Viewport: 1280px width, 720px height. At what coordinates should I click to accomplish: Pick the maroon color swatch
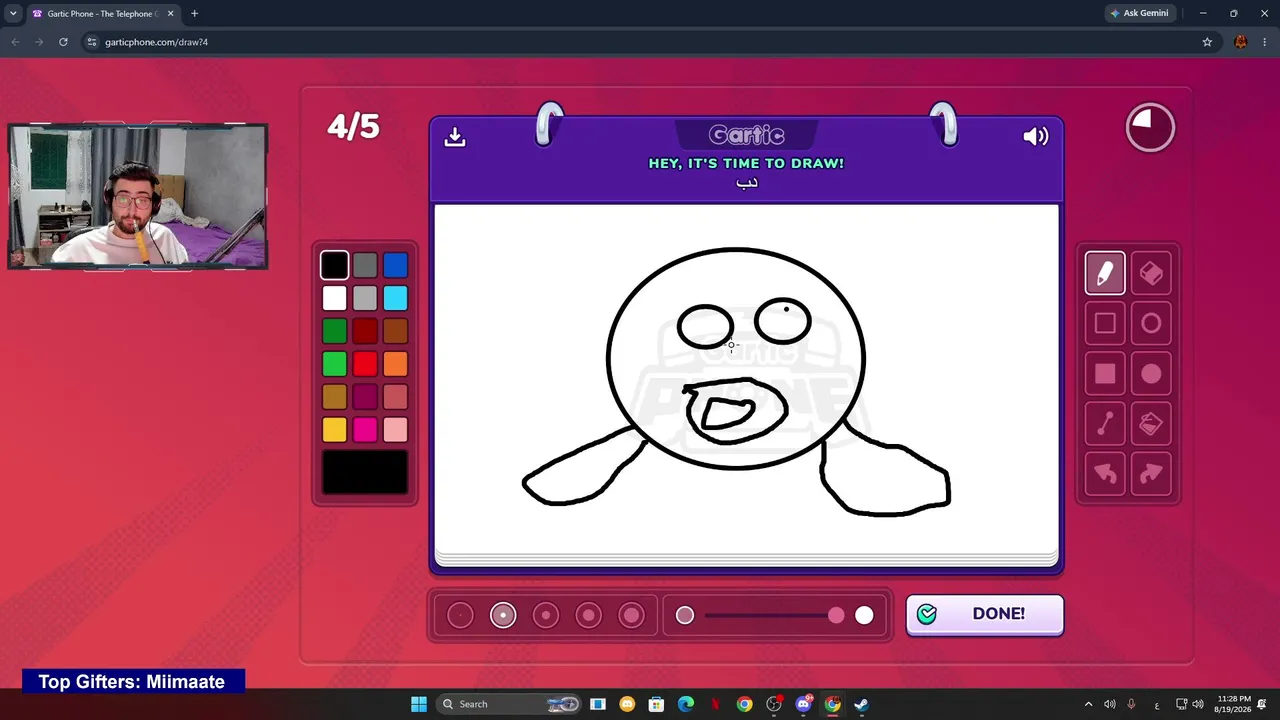tap(365, 397)
